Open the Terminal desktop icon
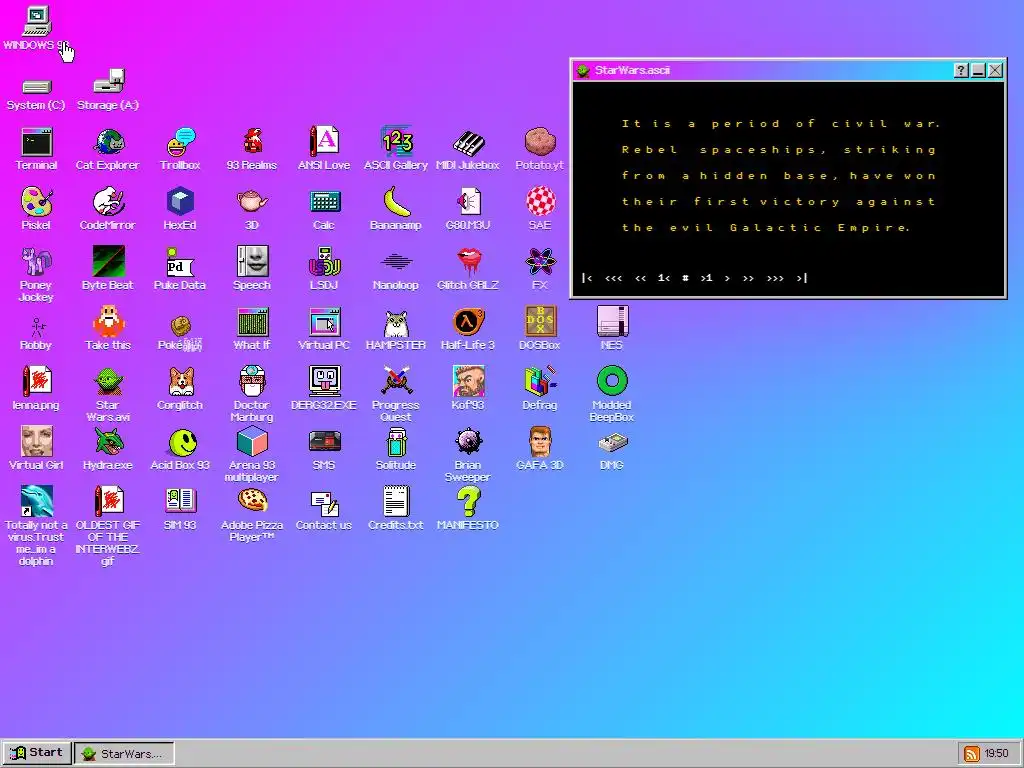The image size is (1024, 768). point(37,149)
